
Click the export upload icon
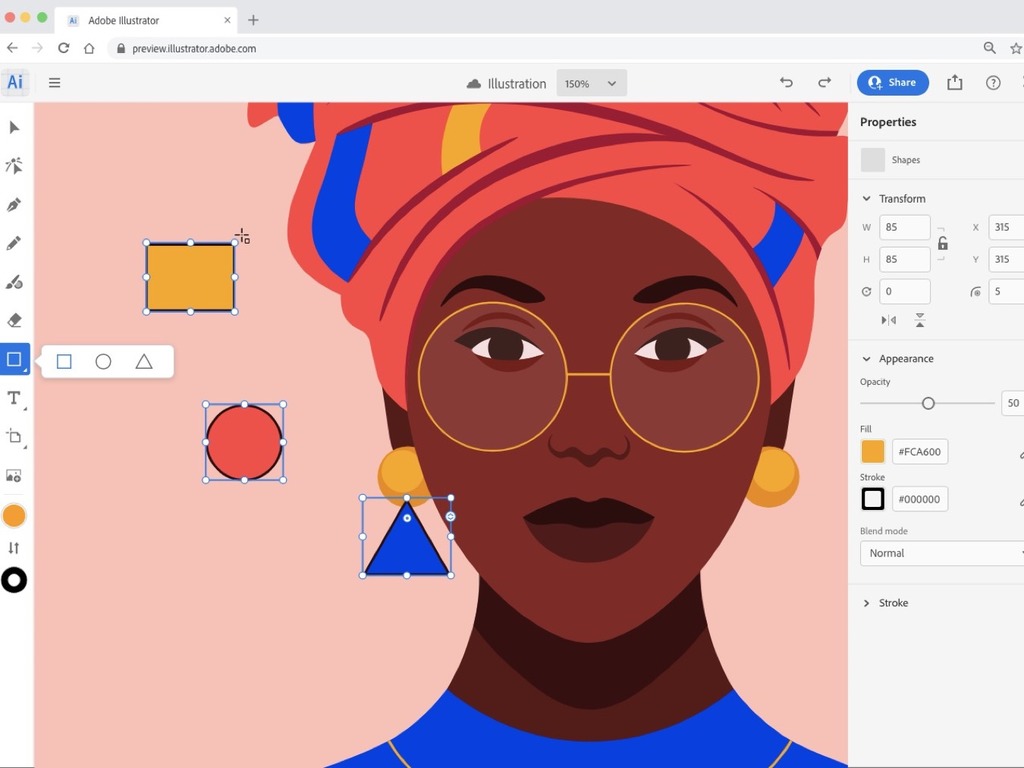coord(955,82)
